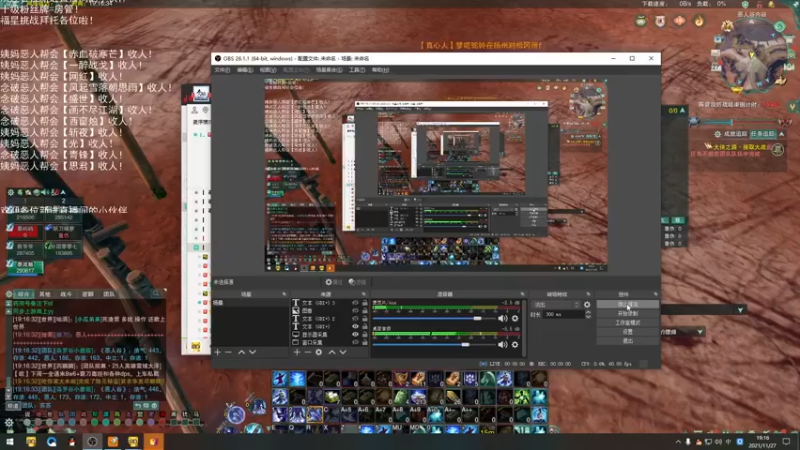
Task: Open desktop audio channel settings gear
Action: [515, 318]
